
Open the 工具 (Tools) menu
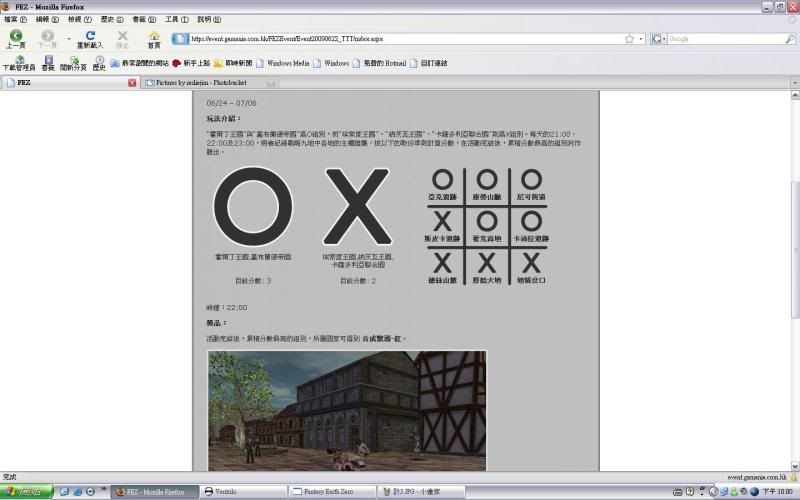tap(177, 19)
